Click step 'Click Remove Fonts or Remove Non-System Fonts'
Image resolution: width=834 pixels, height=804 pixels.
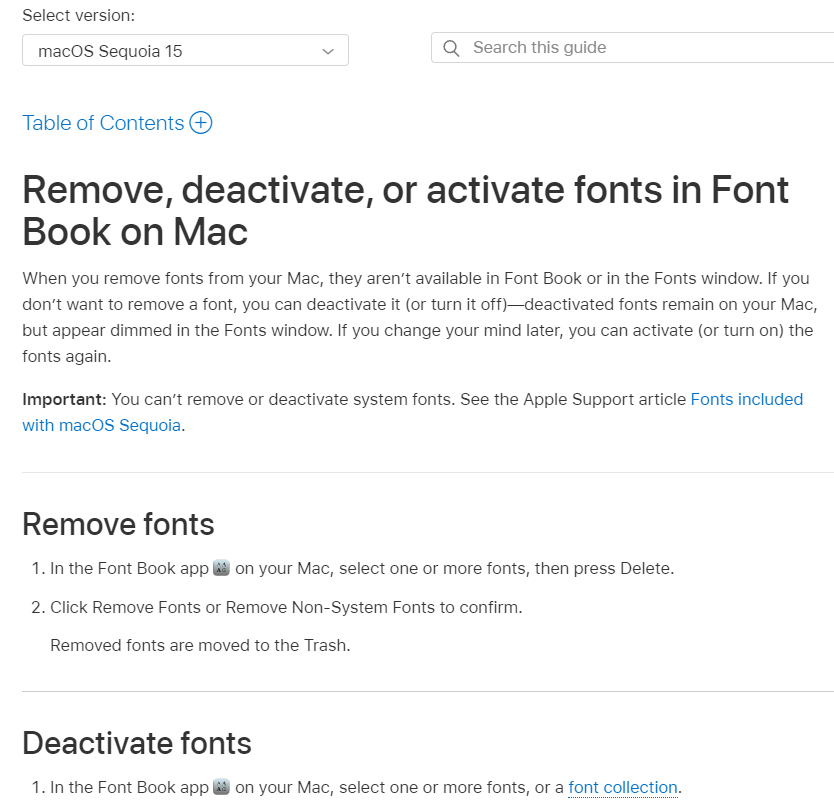[286, 607]
